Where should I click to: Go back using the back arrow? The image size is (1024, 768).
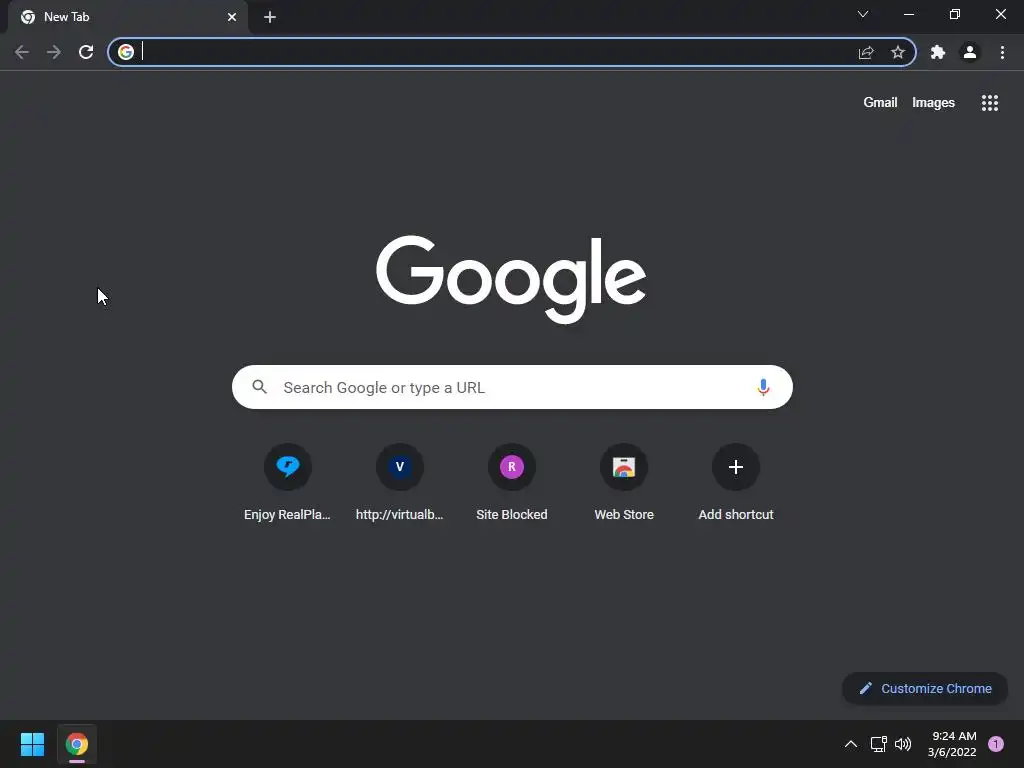22,52
